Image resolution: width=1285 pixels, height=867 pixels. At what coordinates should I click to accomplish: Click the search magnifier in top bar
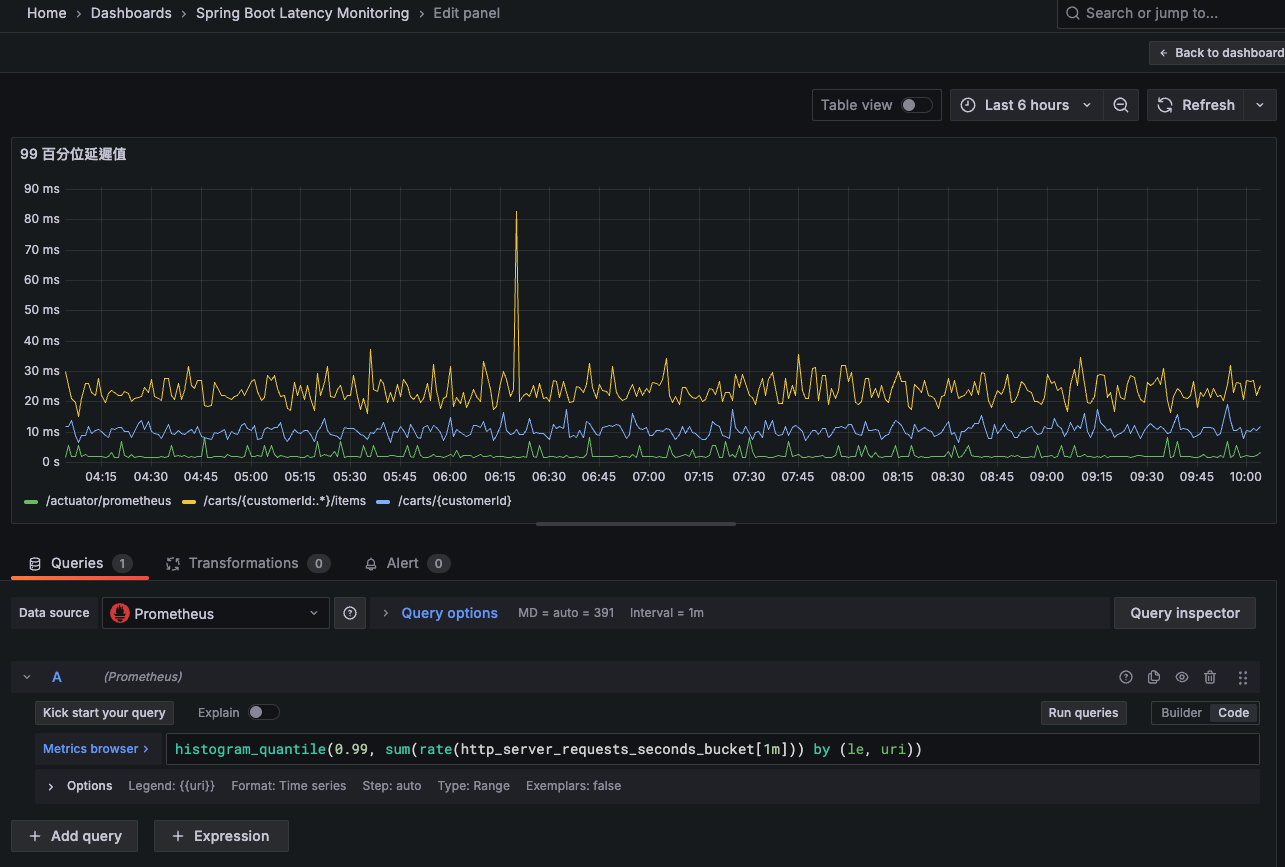(1073, 13)
